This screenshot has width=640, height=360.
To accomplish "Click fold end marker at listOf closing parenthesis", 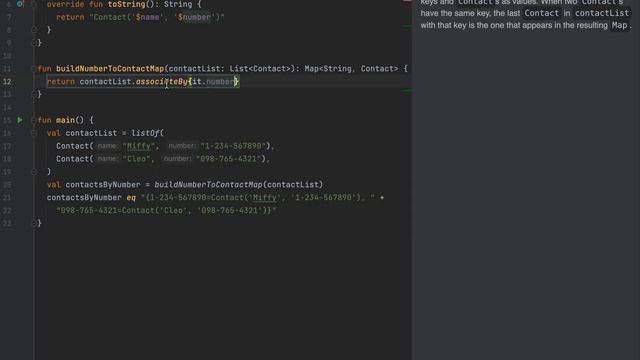I will (34, 172).
